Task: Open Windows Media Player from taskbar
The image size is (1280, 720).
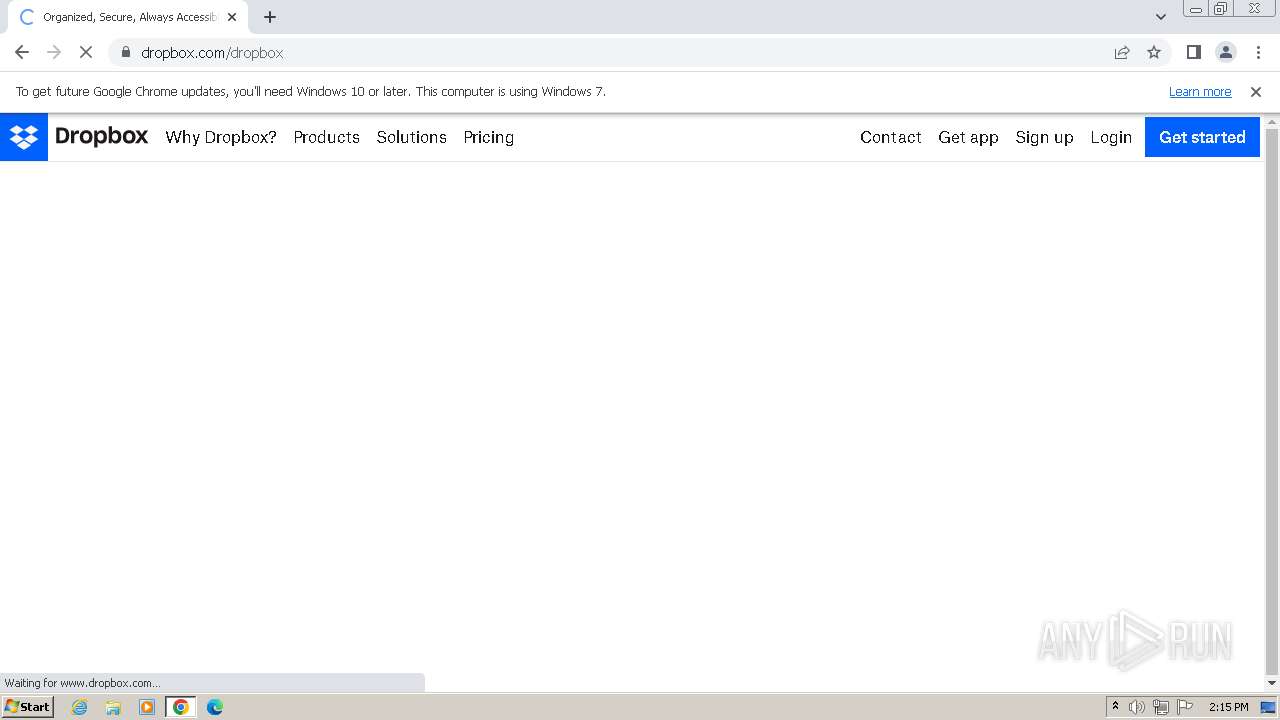Action: pyautogui.click(x=147, y=707)
